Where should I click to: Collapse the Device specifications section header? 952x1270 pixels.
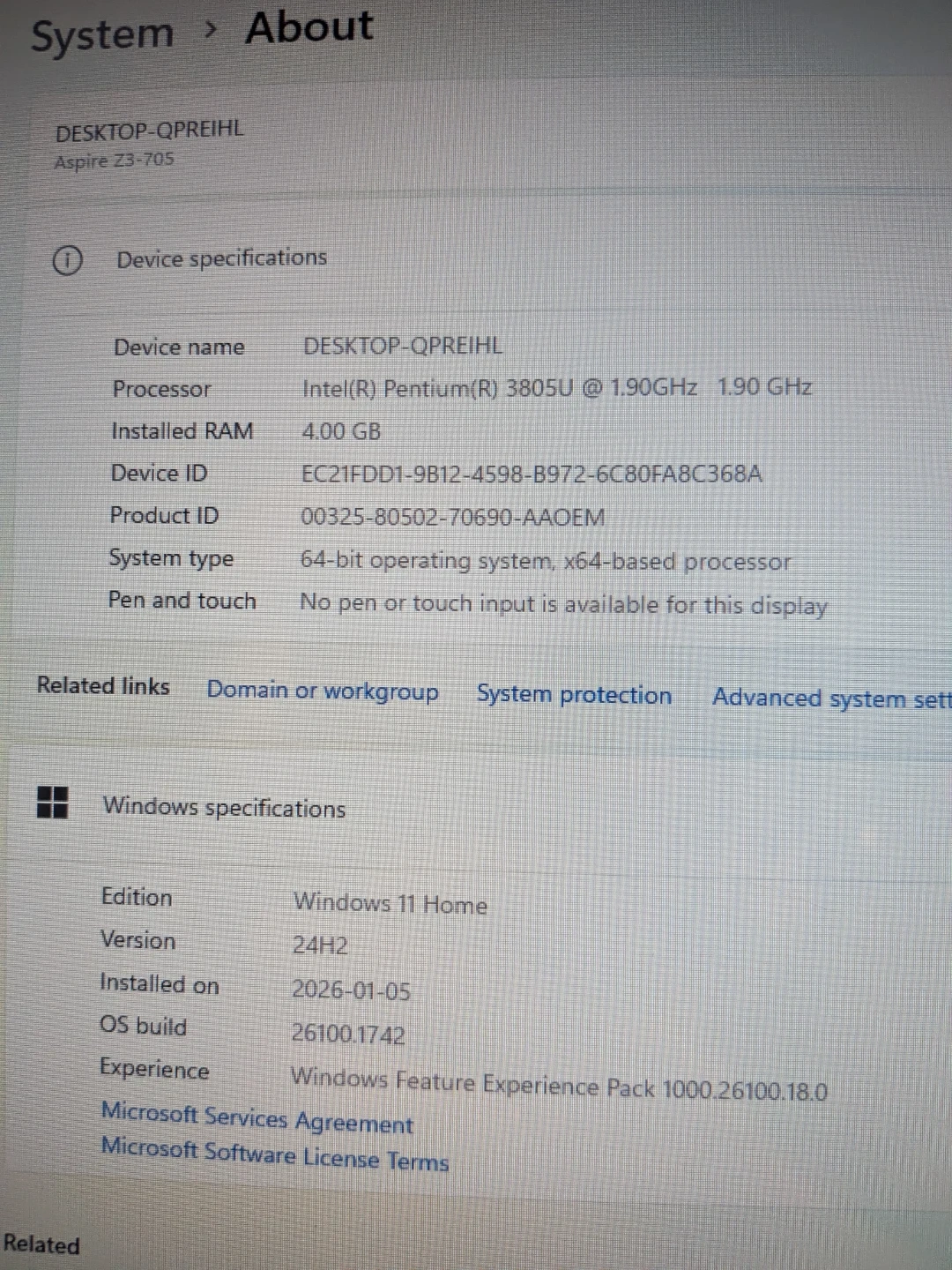(221, 258)
